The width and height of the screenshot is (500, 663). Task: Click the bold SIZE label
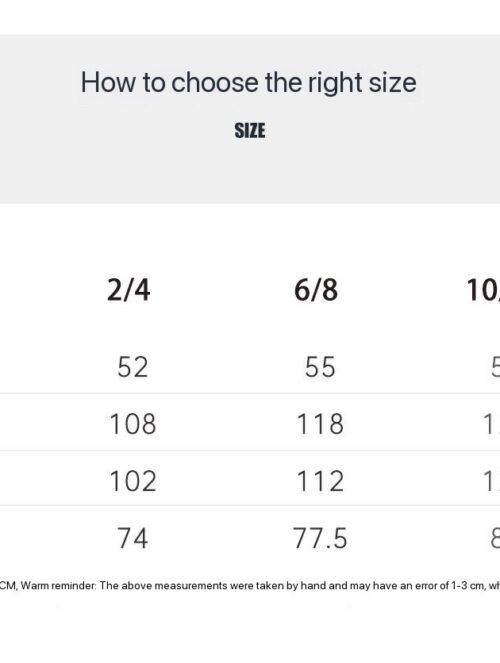pos(250,131)
